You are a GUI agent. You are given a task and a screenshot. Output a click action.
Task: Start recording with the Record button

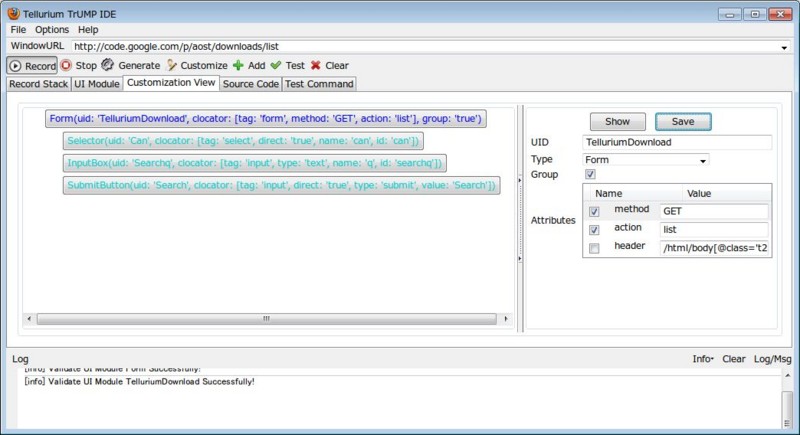[32, 66]
